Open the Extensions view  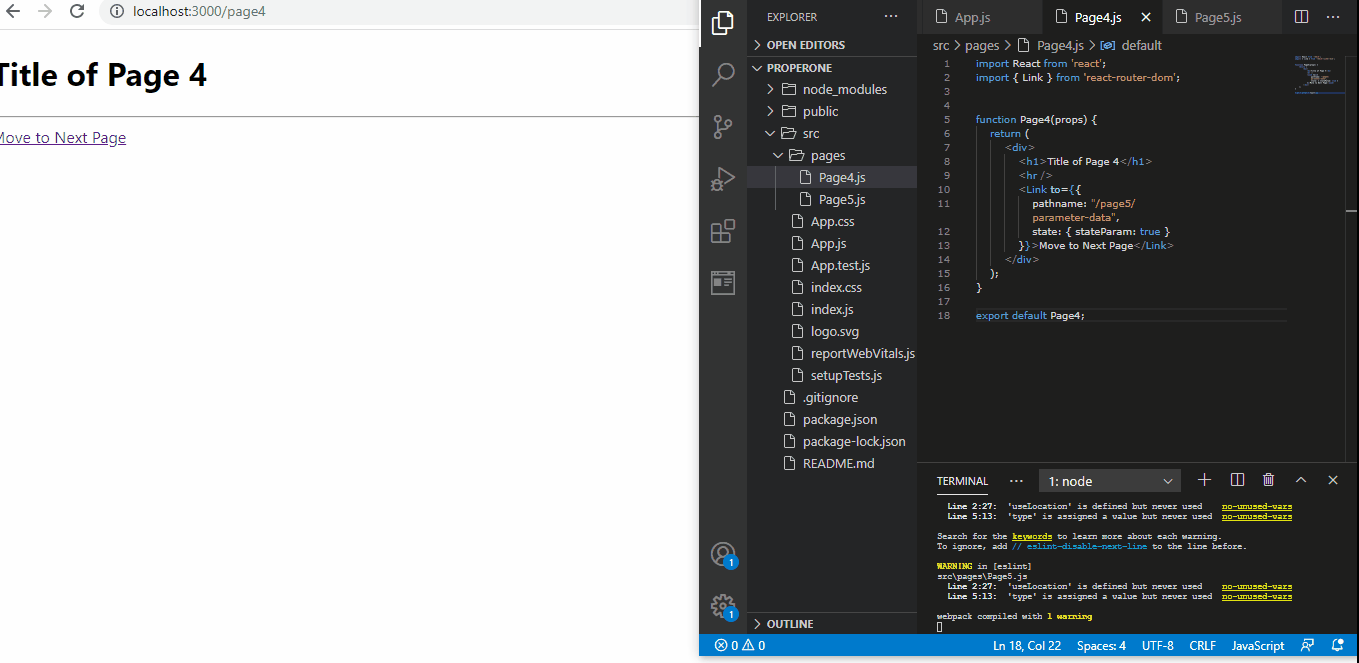pyautogui.click(x=723, y=231)
